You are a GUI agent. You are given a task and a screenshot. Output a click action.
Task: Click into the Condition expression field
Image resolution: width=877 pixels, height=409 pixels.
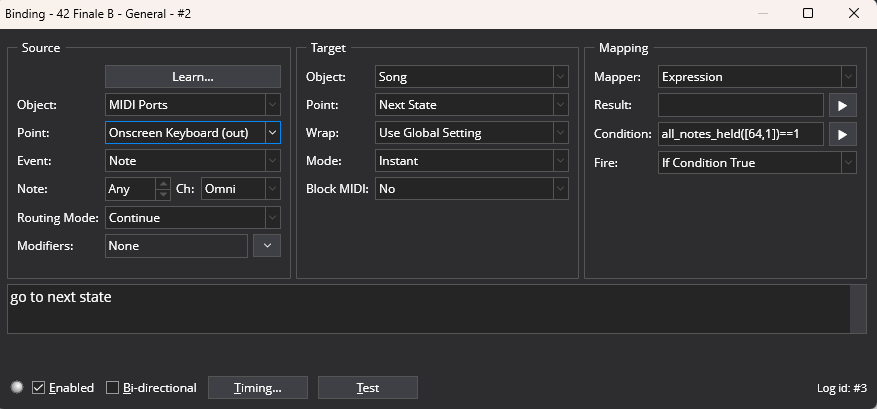pos(741,134)
